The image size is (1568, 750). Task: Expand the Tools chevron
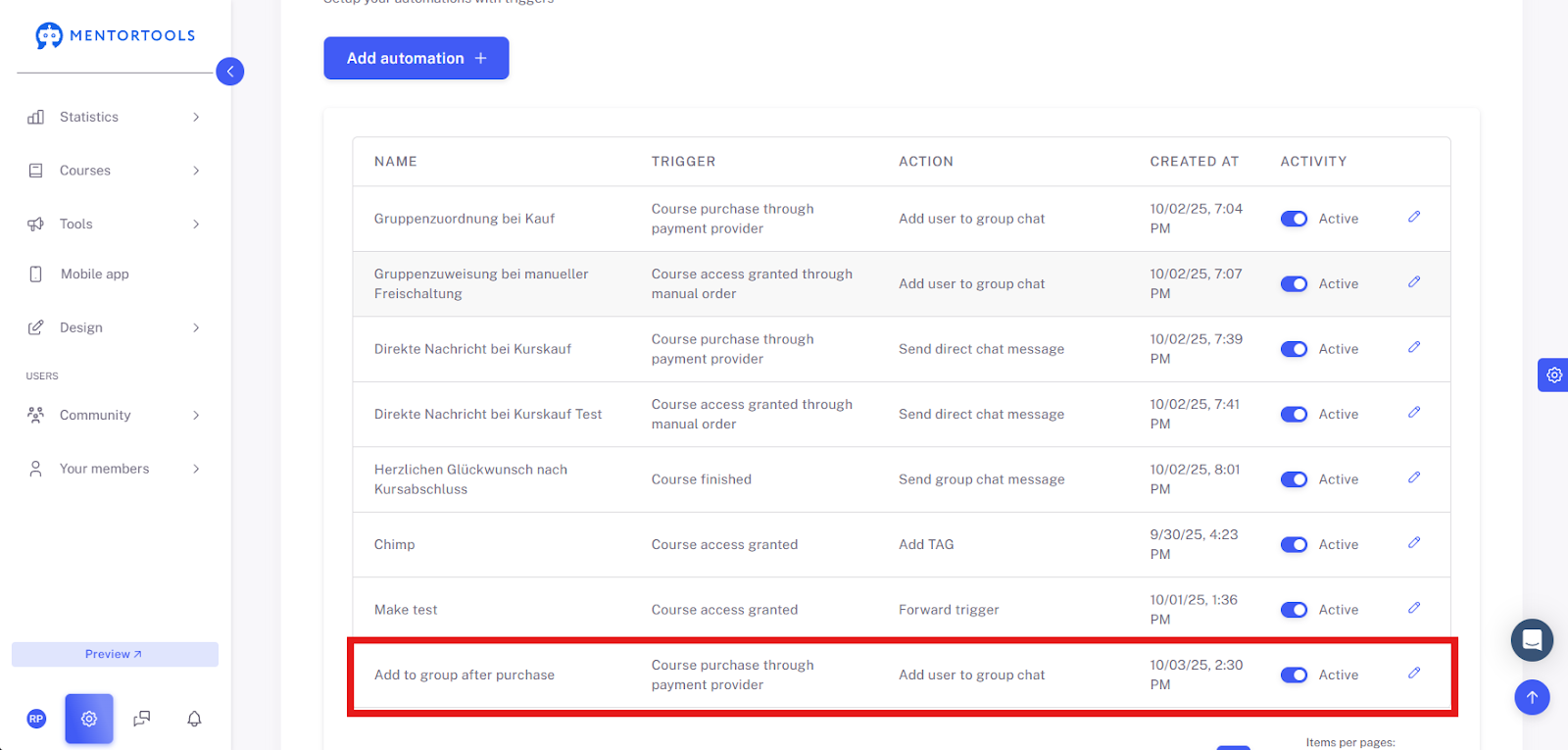(x=196, y=225)
